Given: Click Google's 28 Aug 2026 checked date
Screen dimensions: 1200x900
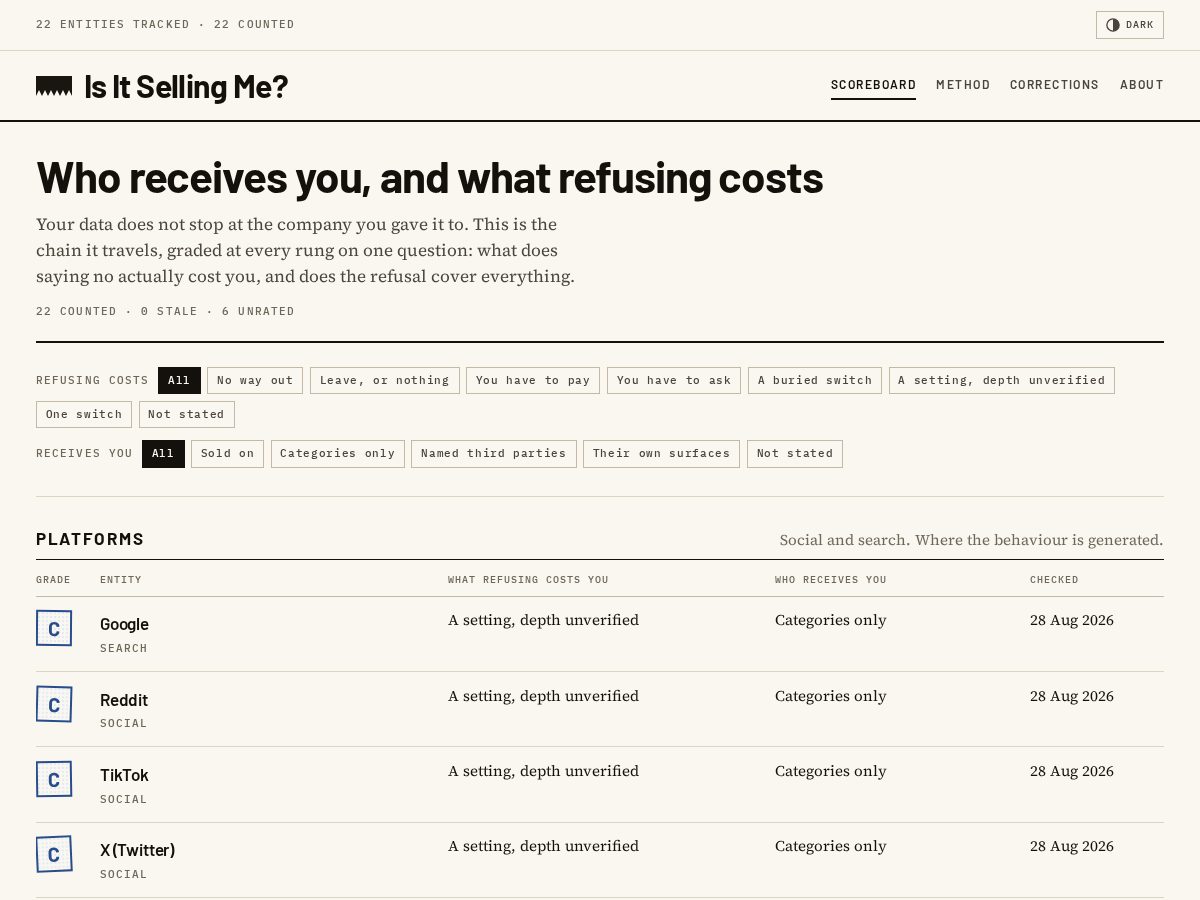Looking at the screenshot, I should [x=1072, y=620].
